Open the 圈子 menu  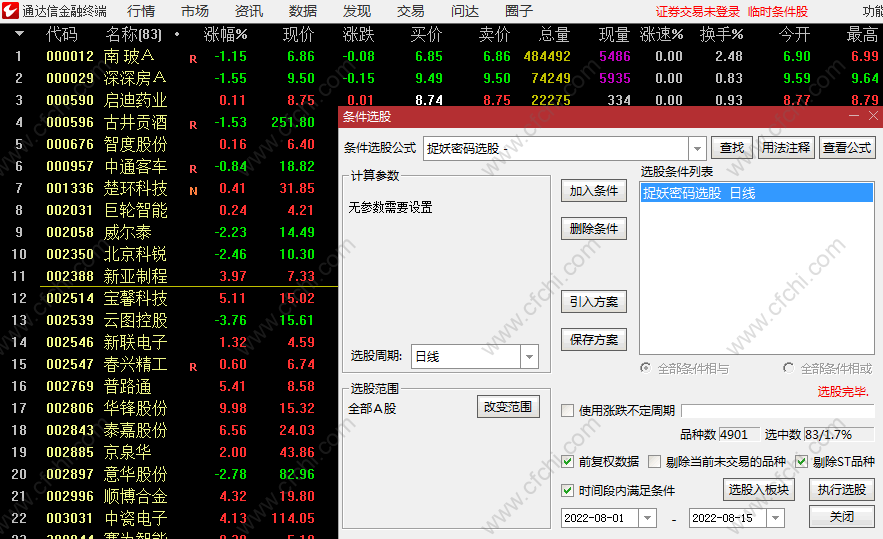pos(519,11)
